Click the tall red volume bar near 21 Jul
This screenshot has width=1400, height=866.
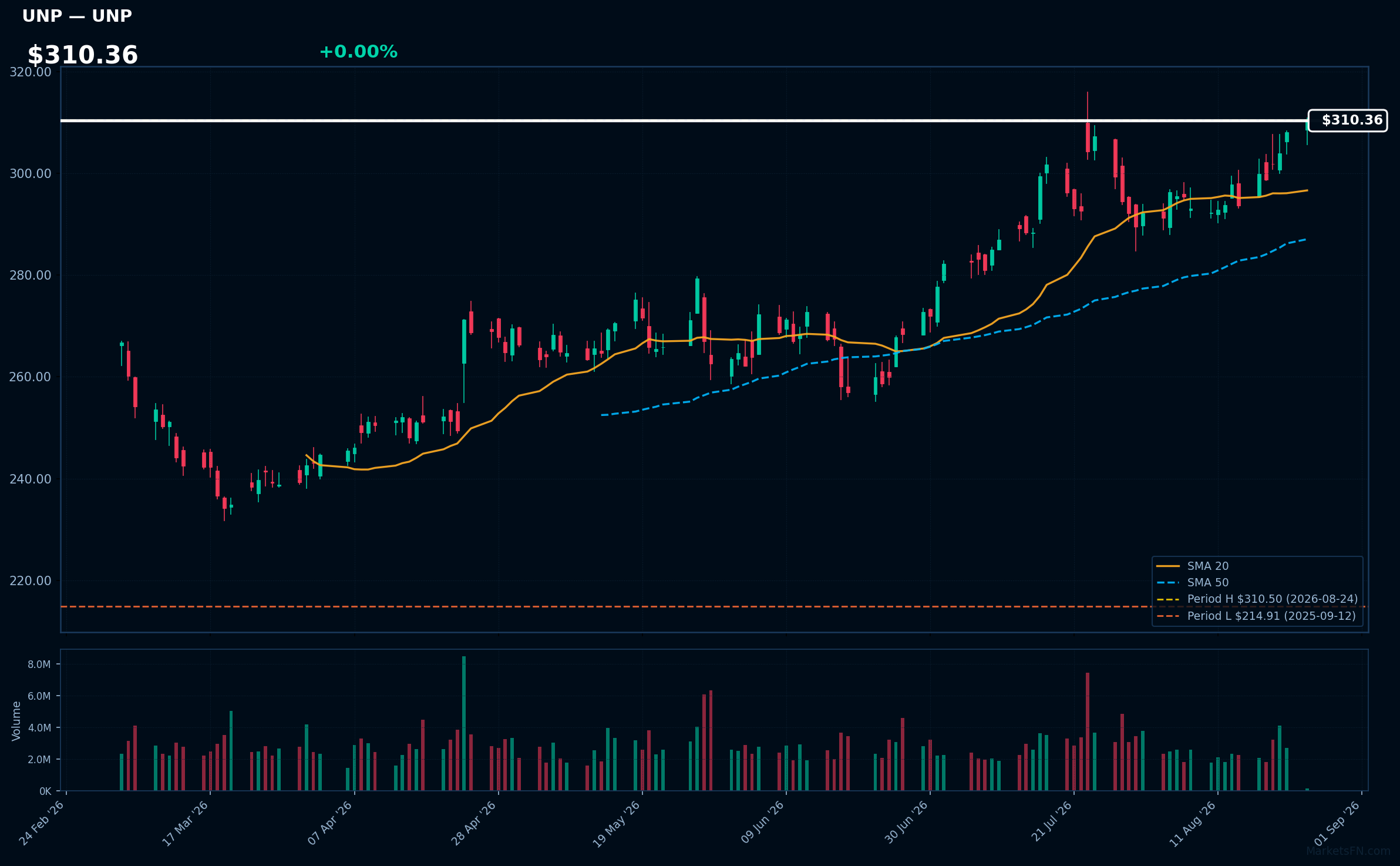point(1088,732)
